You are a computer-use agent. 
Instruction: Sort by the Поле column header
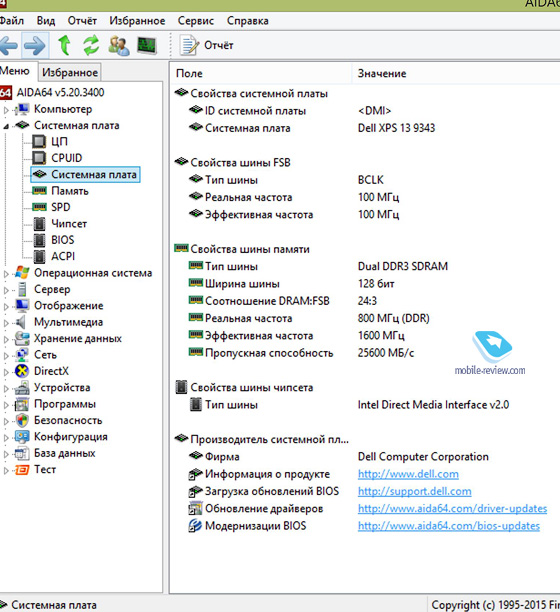(261, 73)
